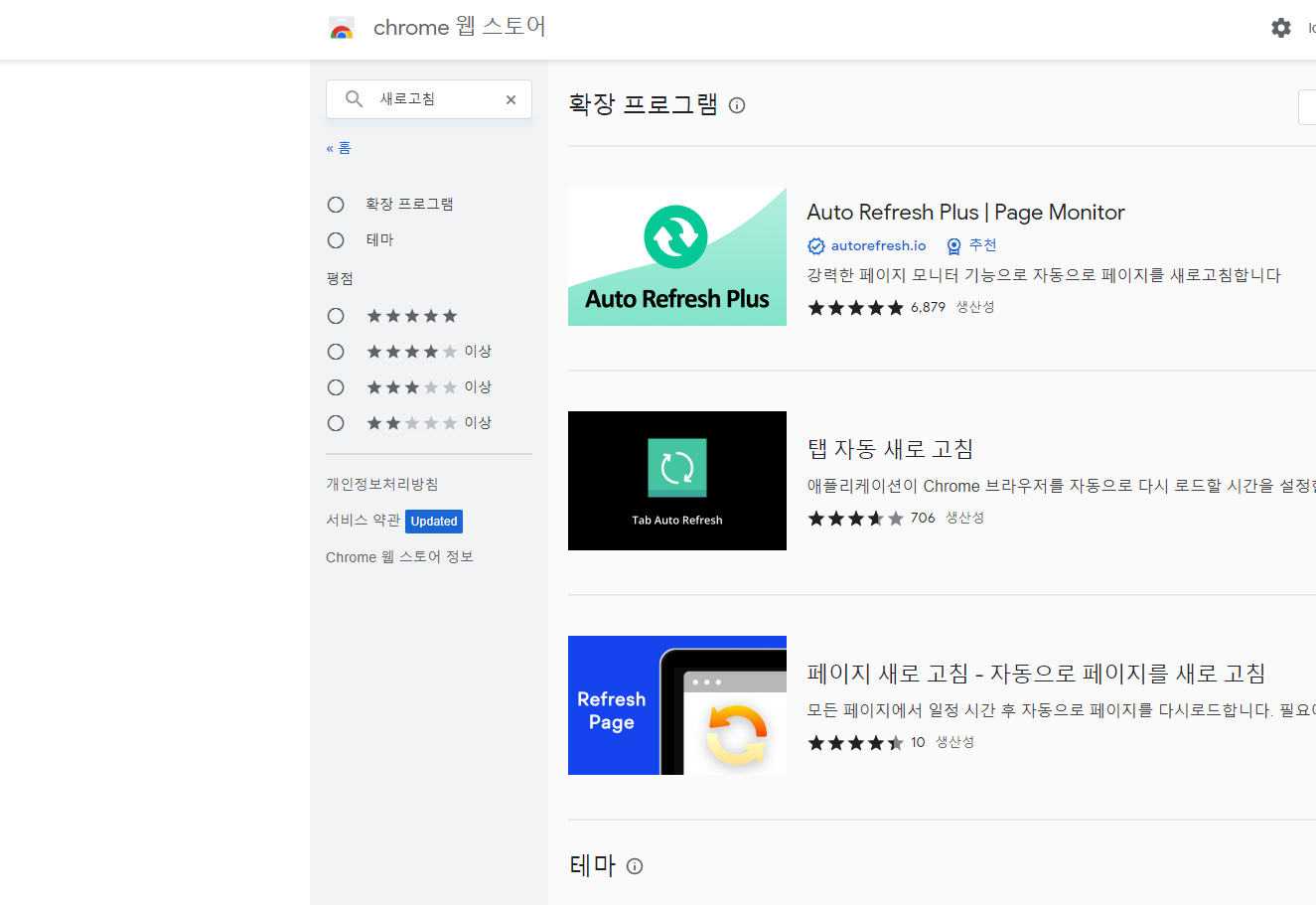This screenshot has width=1316, height=905.
Task: Choose the four stars 이상 rating filter
Action: [x=336, y=352]
